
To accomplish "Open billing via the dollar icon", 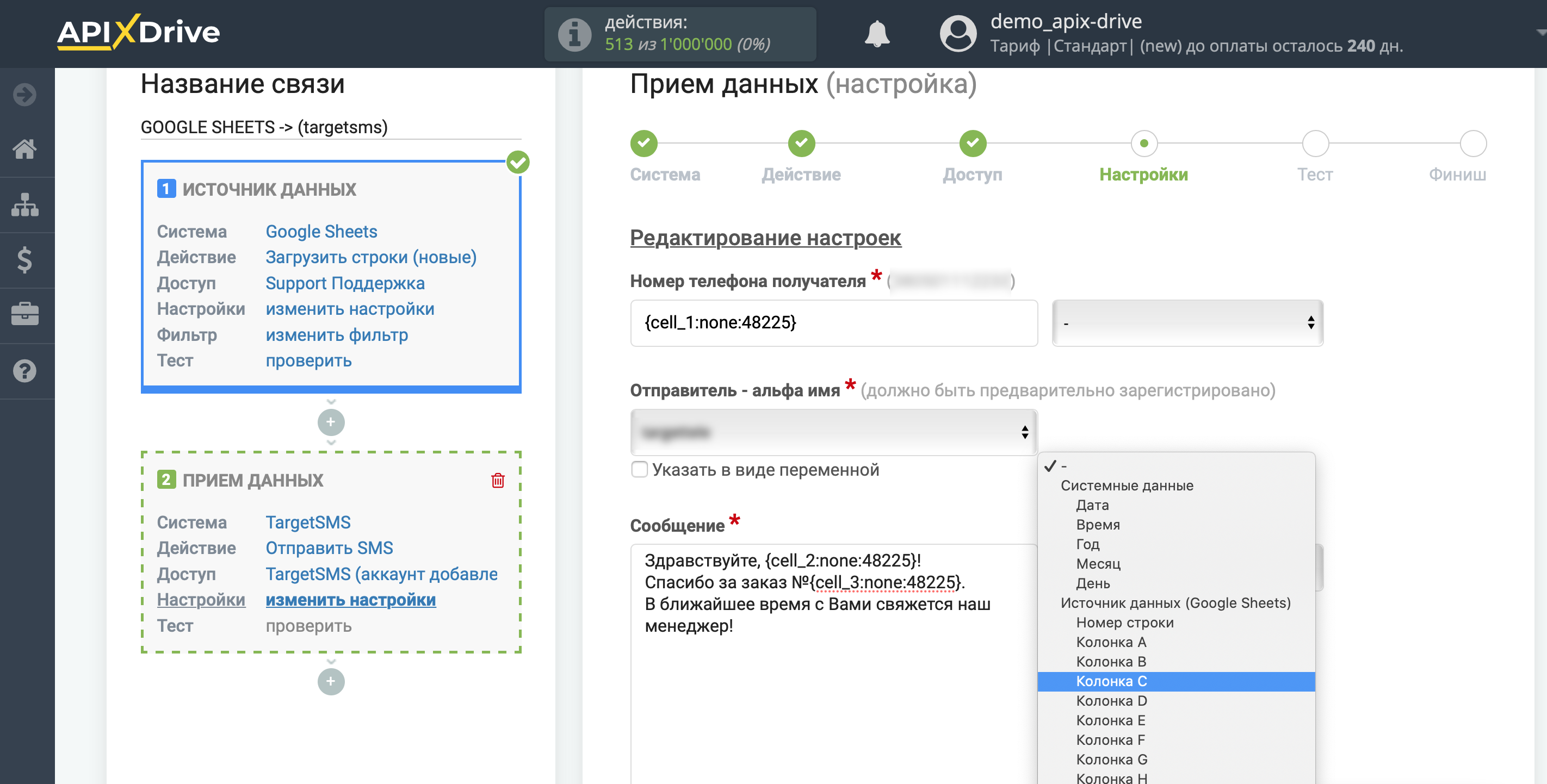I will click(24, 260).
